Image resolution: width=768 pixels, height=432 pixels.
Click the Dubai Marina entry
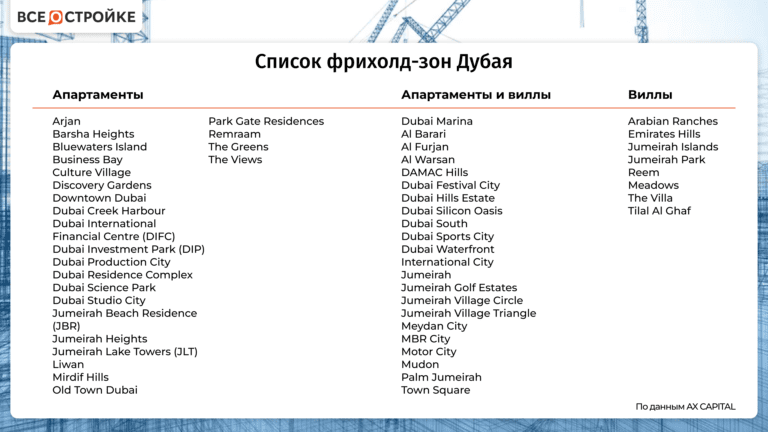pyautogui.click(x=437, y=121)
